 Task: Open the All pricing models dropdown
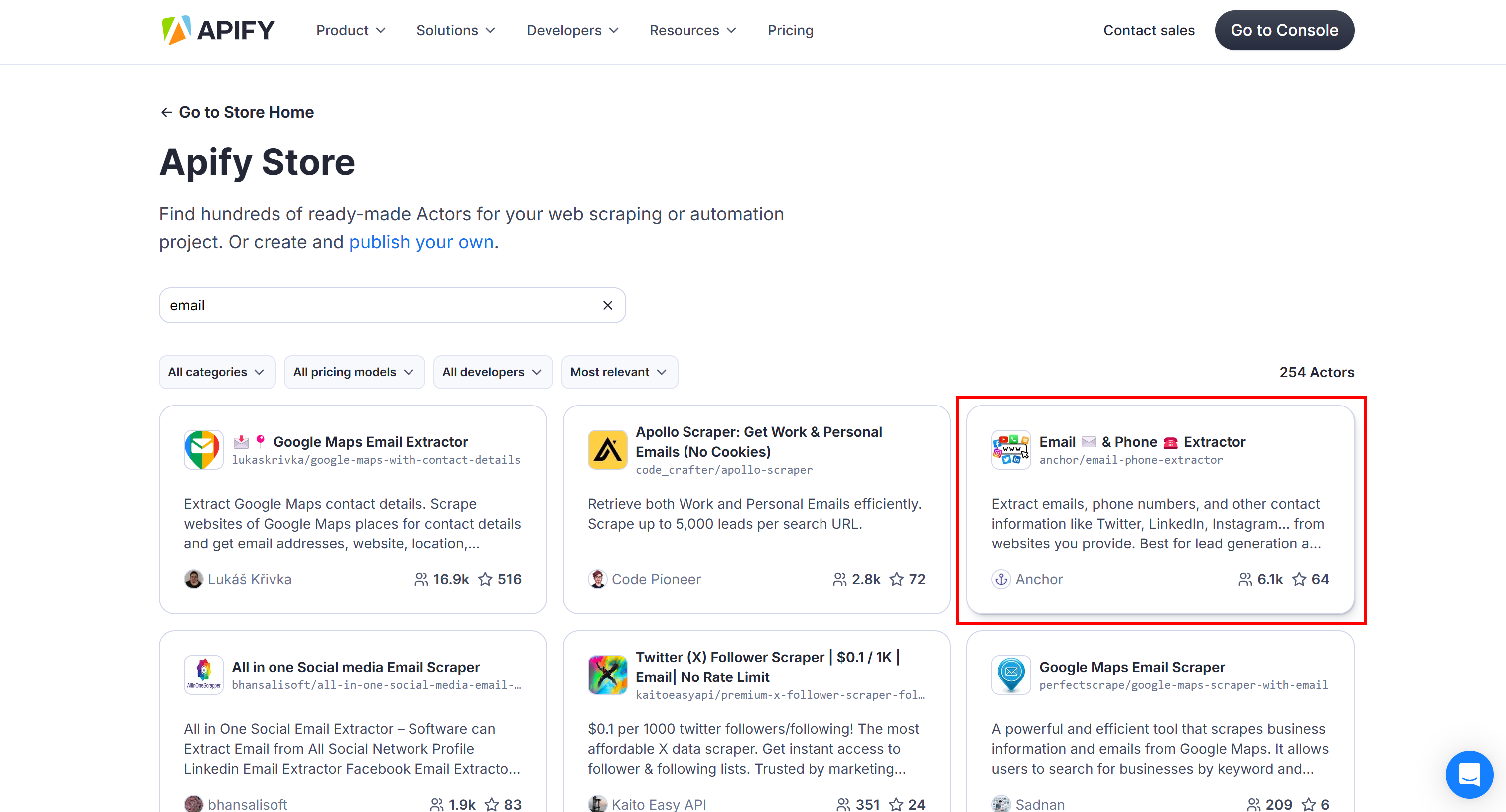click(354, 372)
